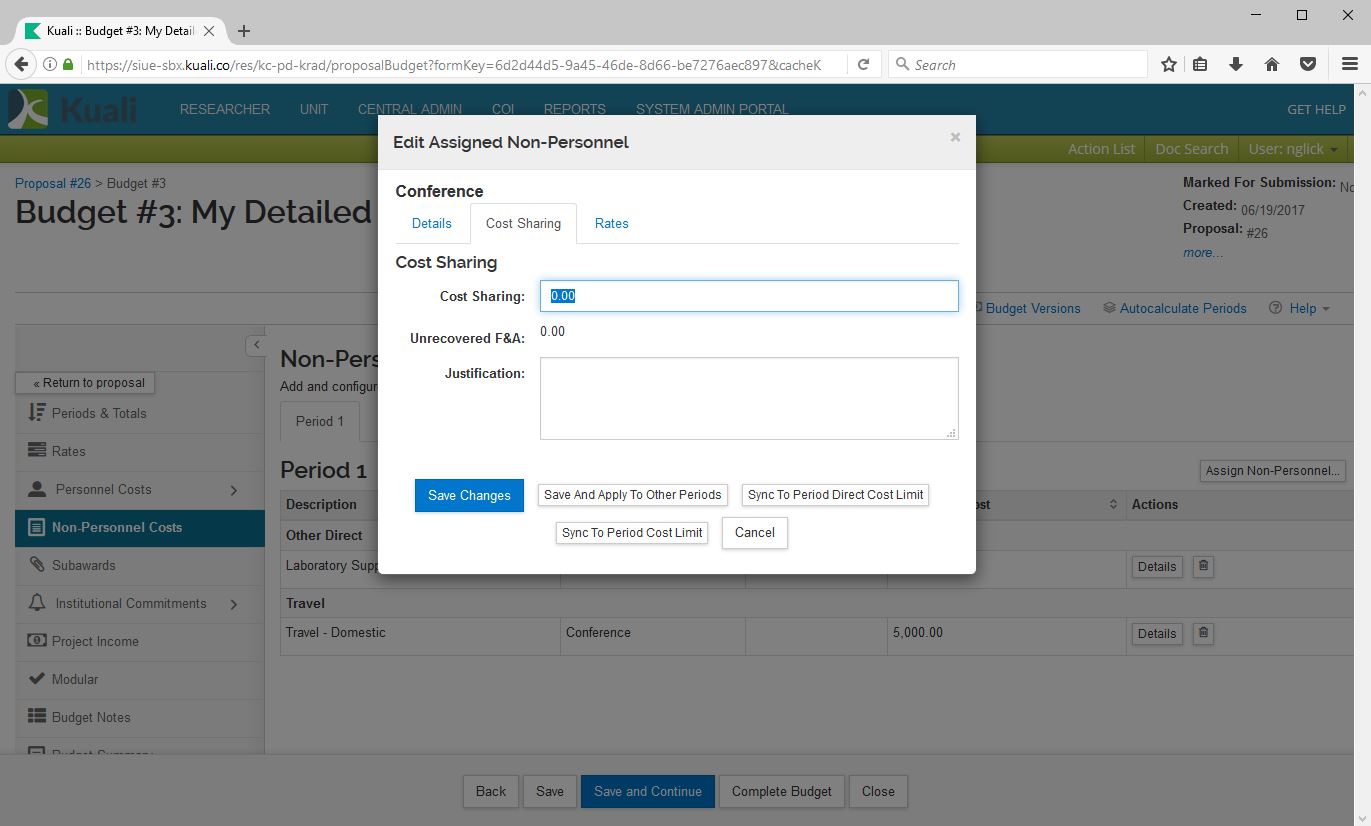
Task: Open the Pocket icon in toolbar
Action: tap(1307, 65)
